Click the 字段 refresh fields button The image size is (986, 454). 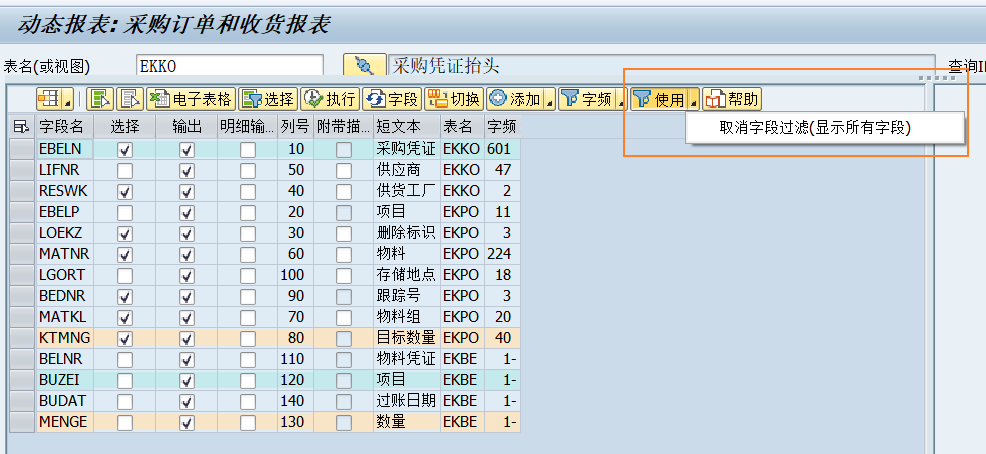pos(392,99)
